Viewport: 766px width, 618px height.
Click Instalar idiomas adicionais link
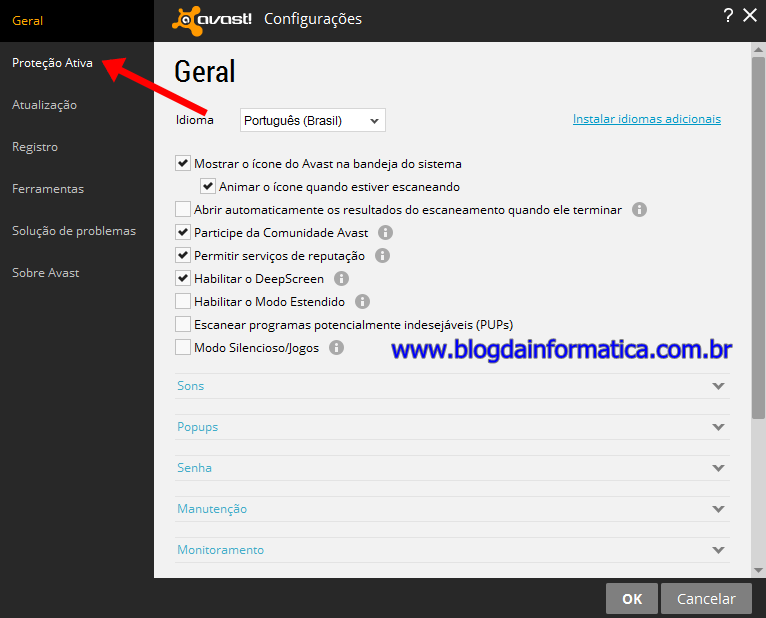(647, 119)
